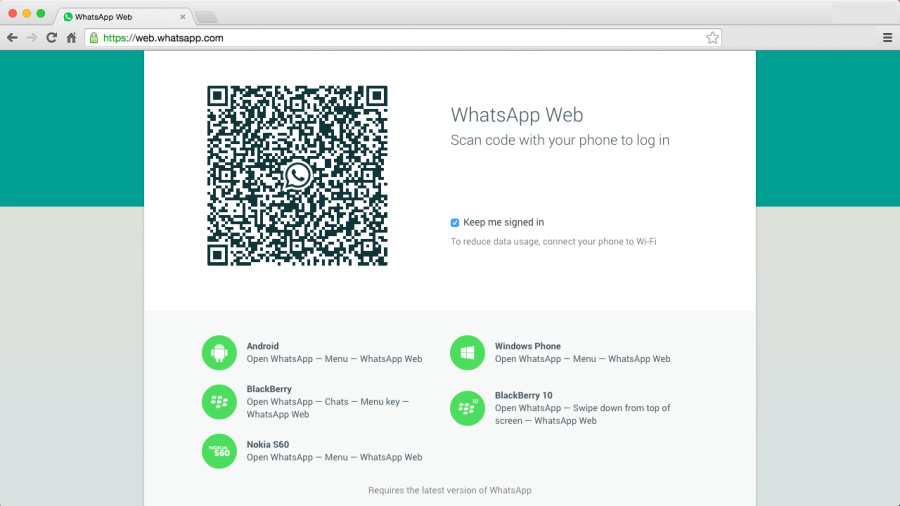Viewport: 900px width, 506px height.
Task: Click the Wi-Fi data usage hint text
Action: [553, 242]
